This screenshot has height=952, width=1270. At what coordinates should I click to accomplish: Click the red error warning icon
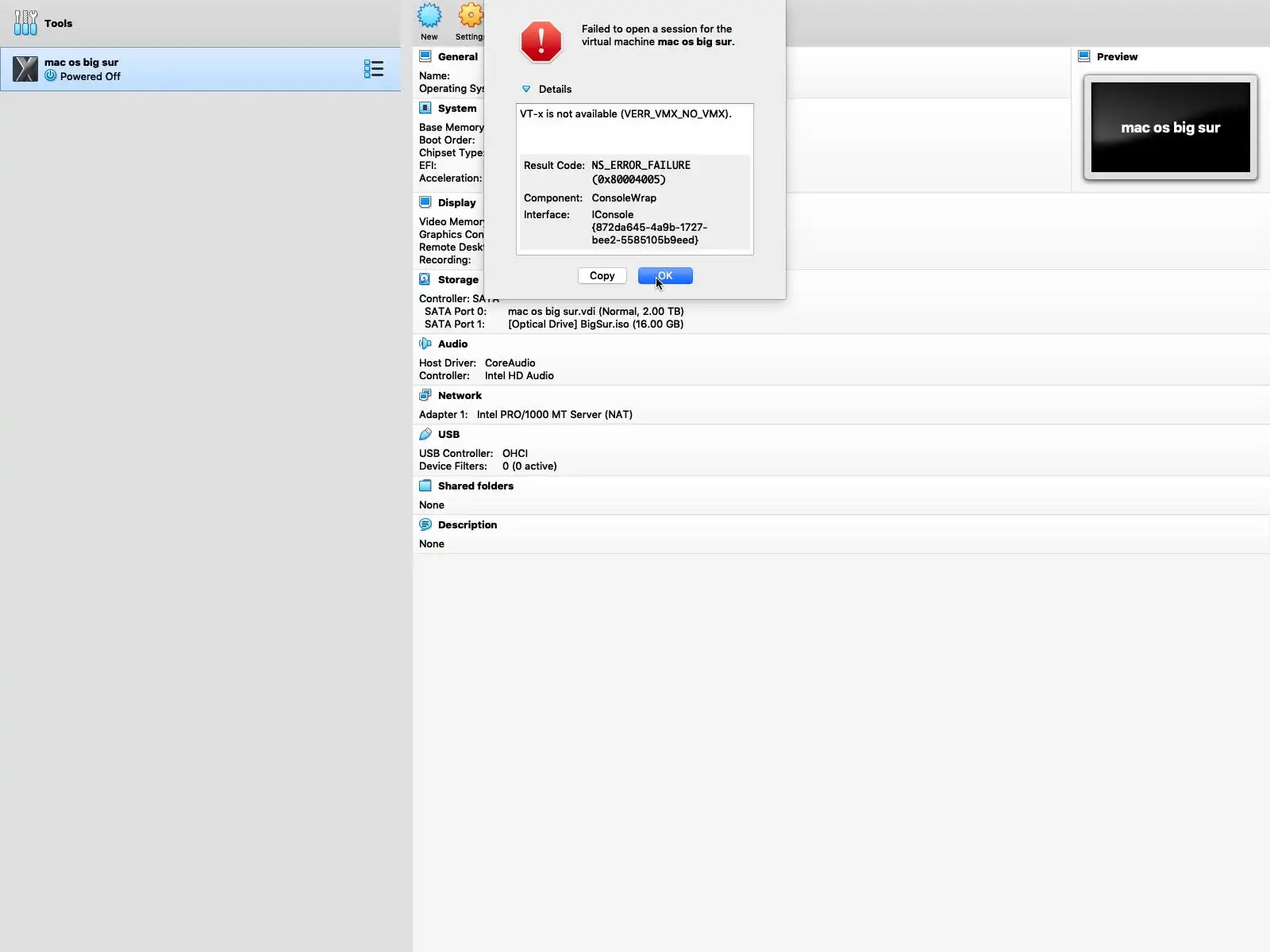(x=541, y=41)
